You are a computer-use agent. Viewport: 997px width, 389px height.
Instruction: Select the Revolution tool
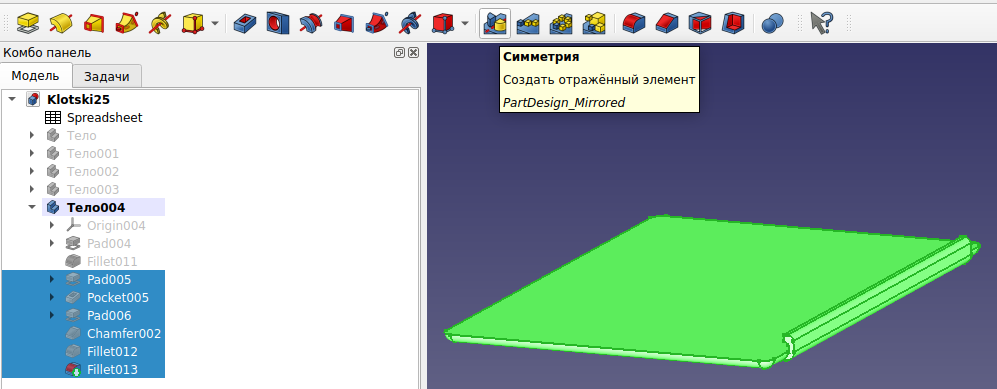[60, 24]
